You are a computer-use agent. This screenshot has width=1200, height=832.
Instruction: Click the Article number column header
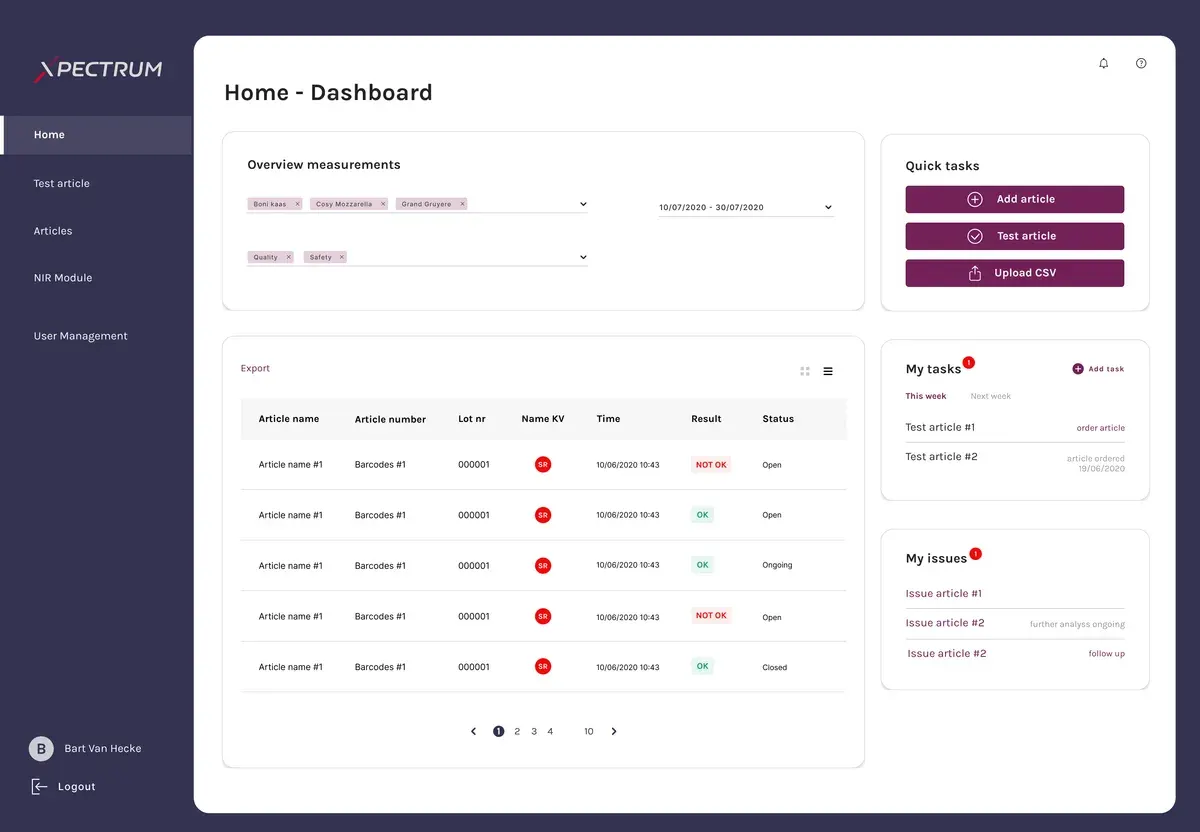[x=390, y=419]
